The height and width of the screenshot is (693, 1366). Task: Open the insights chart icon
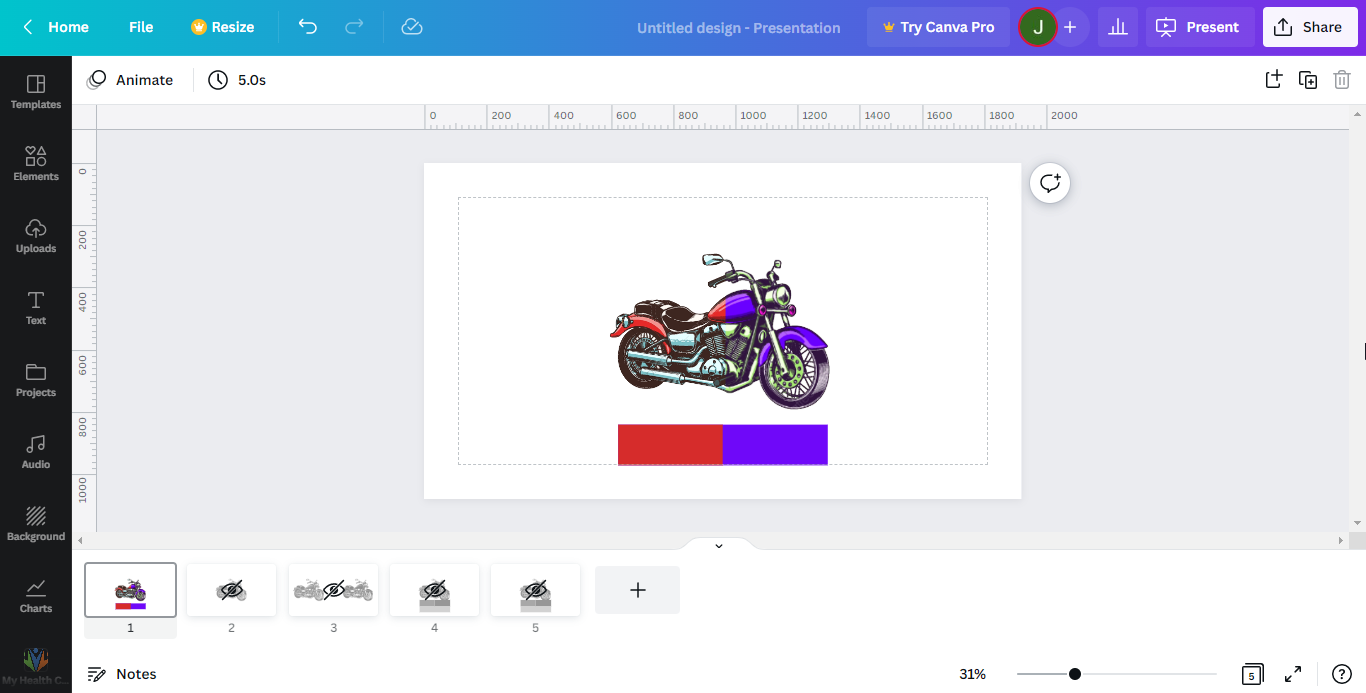click(1118, 27)
